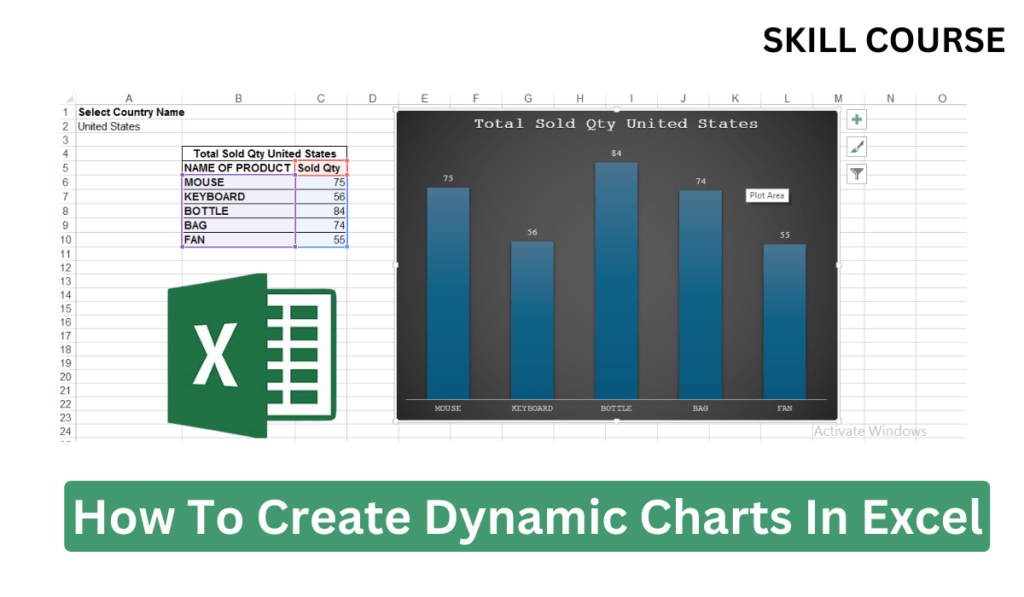Click the data label showing 84
The height and width of the screenshot is (597, 1024).
point(616,153)
